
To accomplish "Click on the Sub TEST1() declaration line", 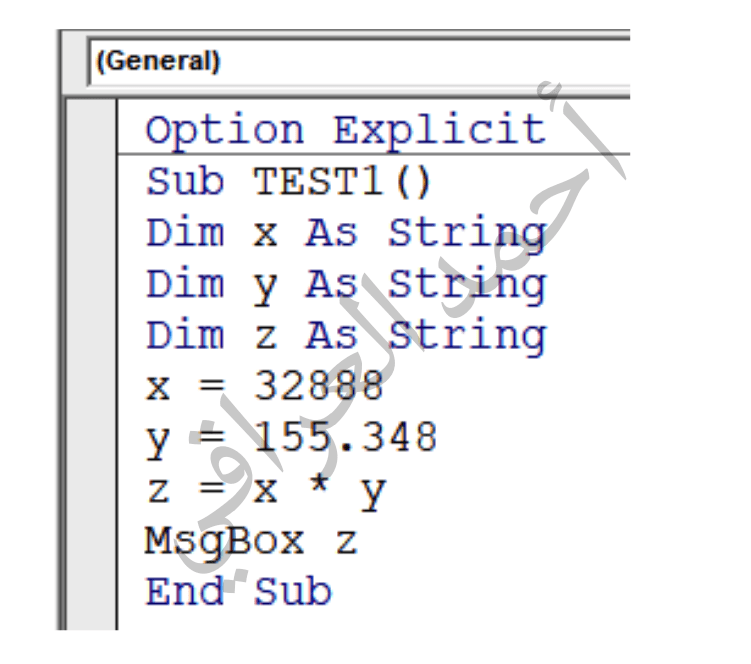I will click(x=288, y=182).
